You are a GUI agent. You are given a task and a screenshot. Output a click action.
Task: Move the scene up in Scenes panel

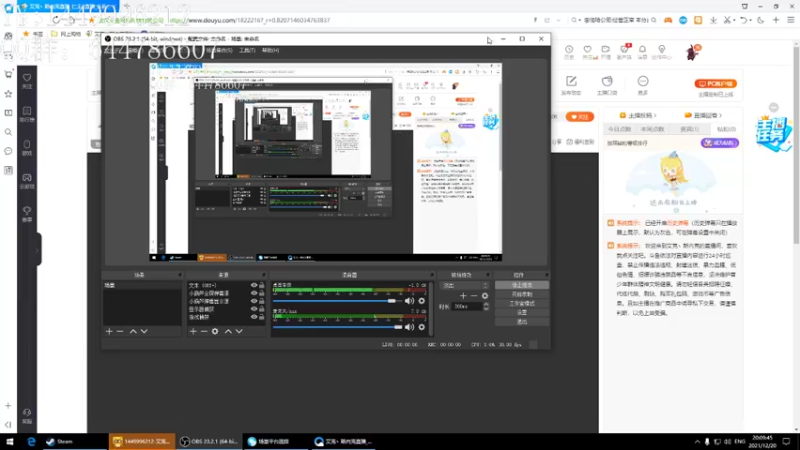coord(133,332)
